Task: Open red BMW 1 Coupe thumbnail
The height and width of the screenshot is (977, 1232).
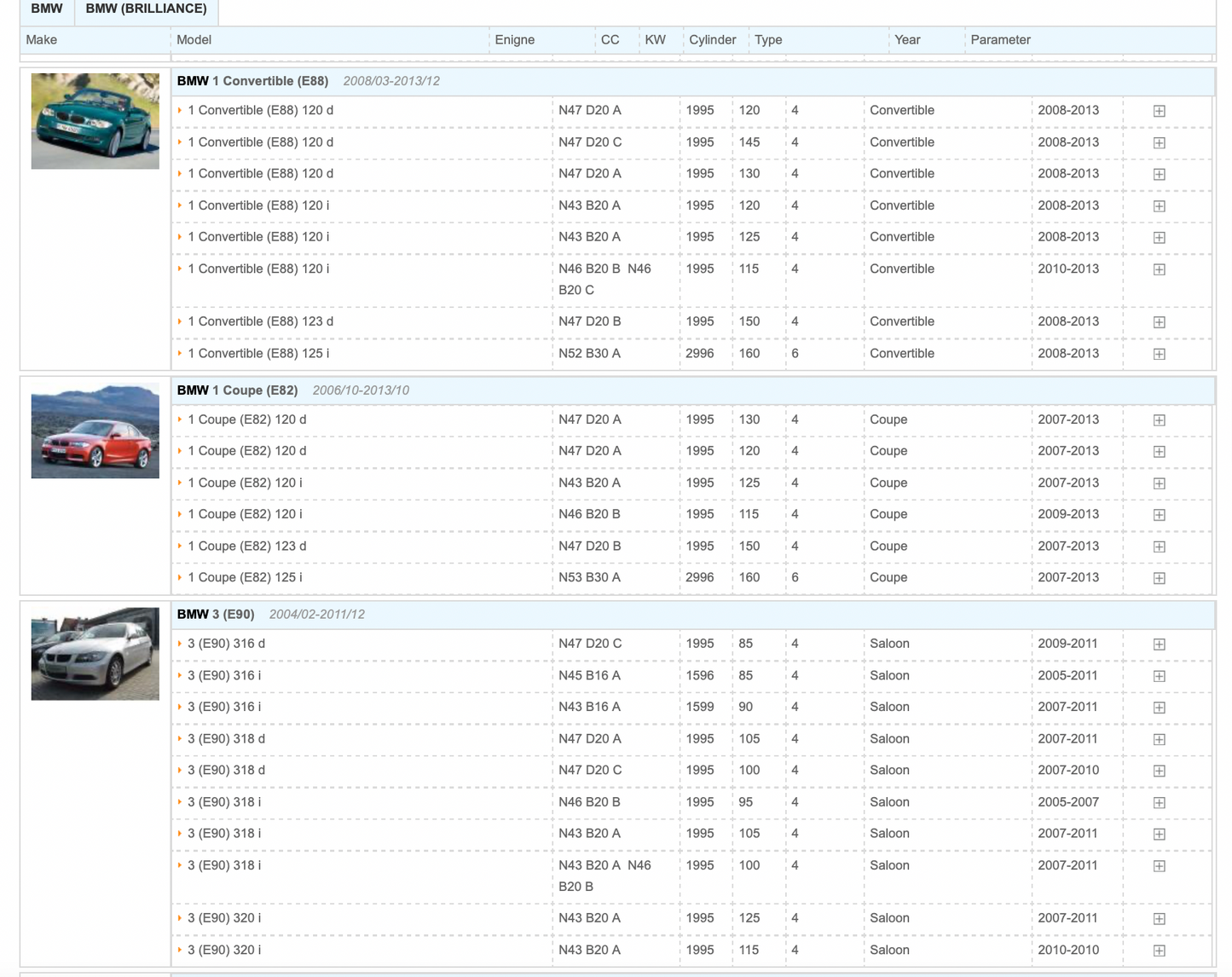Action: pyautogui.click(x=95, y=431)
